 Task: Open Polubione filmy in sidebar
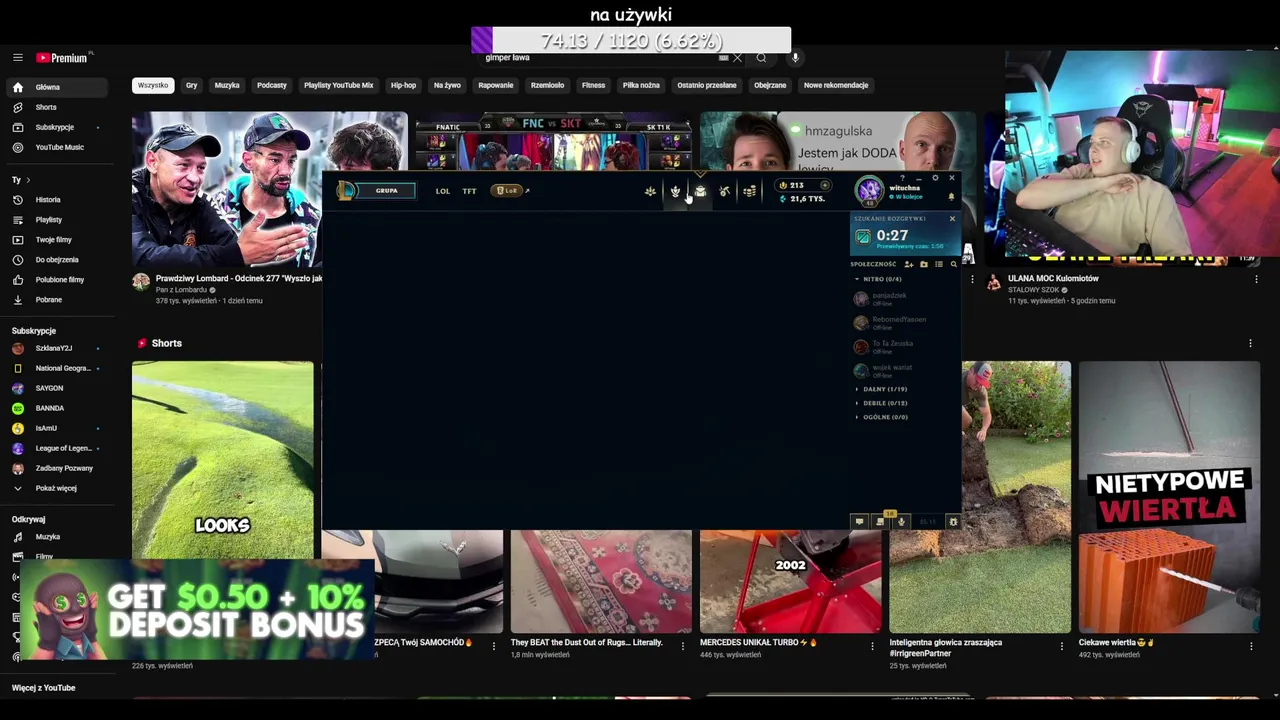[x=58, y=279]
